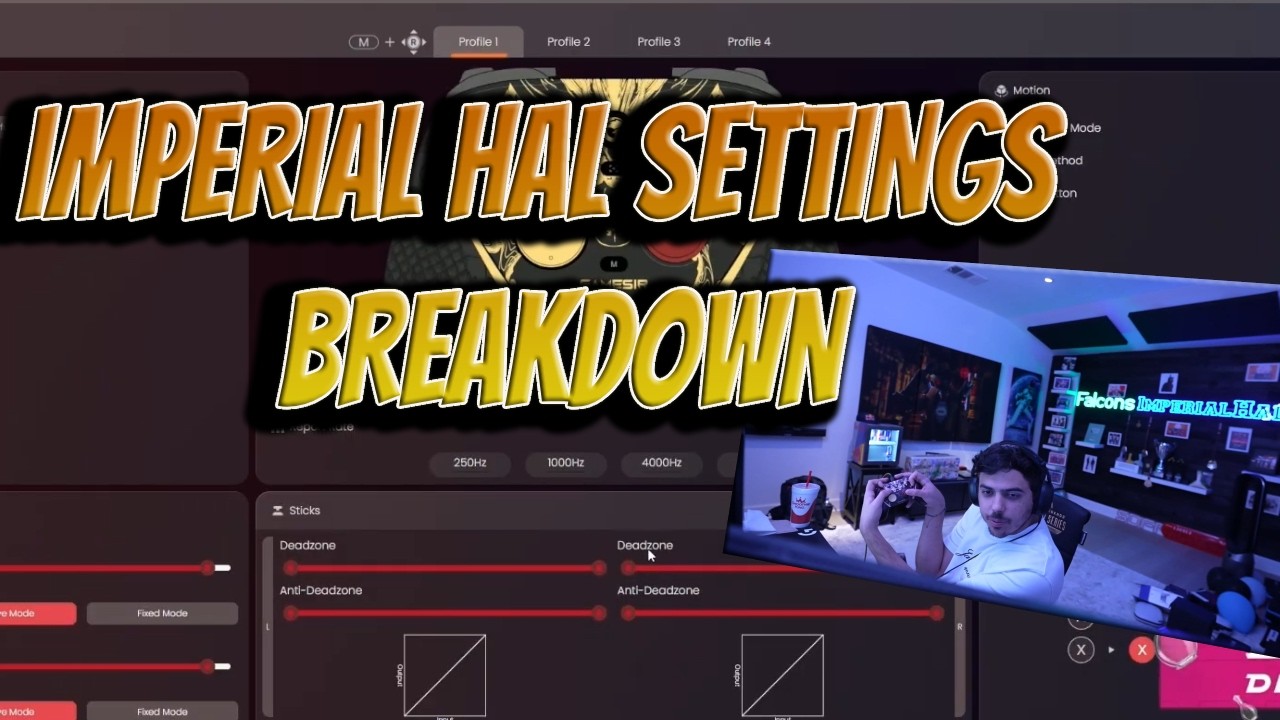Click the Sticks panel icon
The image size is (1280, 720).
click(278, 510)
